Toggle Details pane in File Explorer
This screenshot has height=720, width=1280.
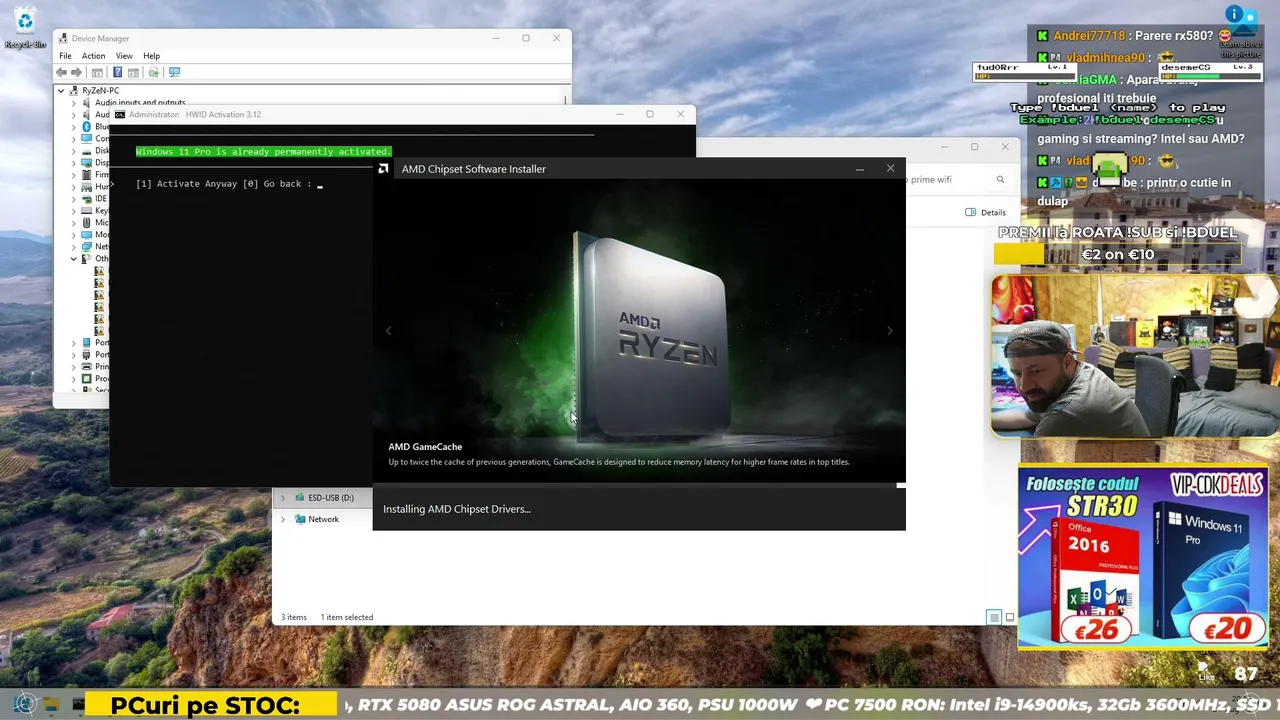tap(986, 212)
